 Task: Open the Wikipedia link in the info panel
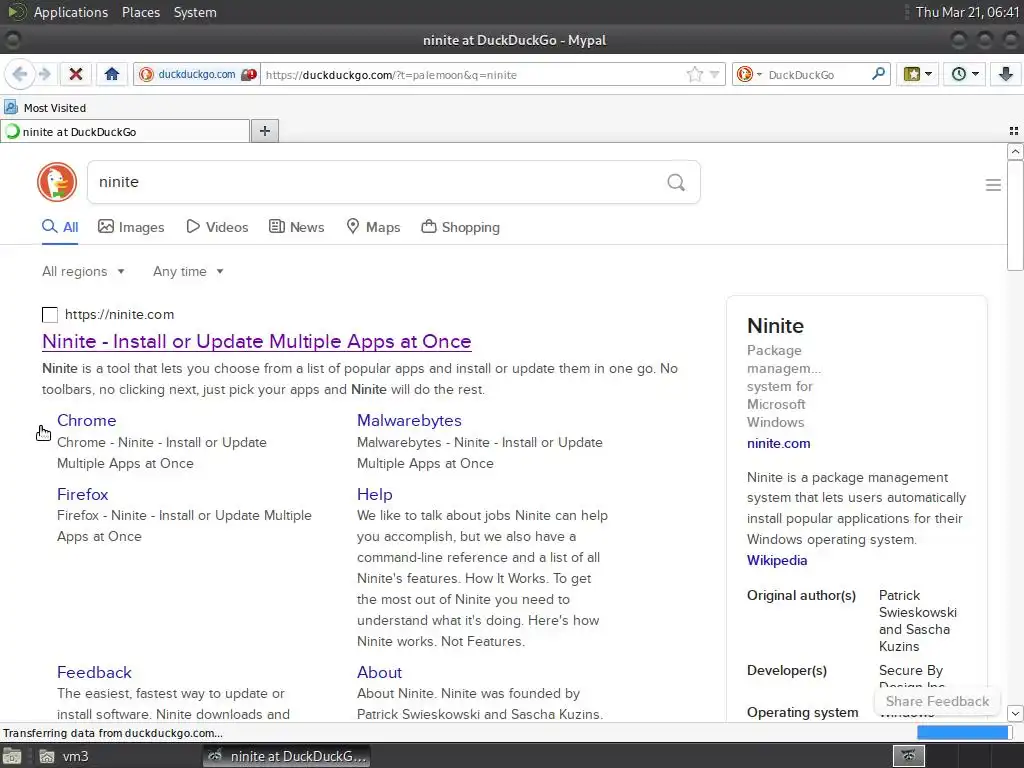coord(776,560)
